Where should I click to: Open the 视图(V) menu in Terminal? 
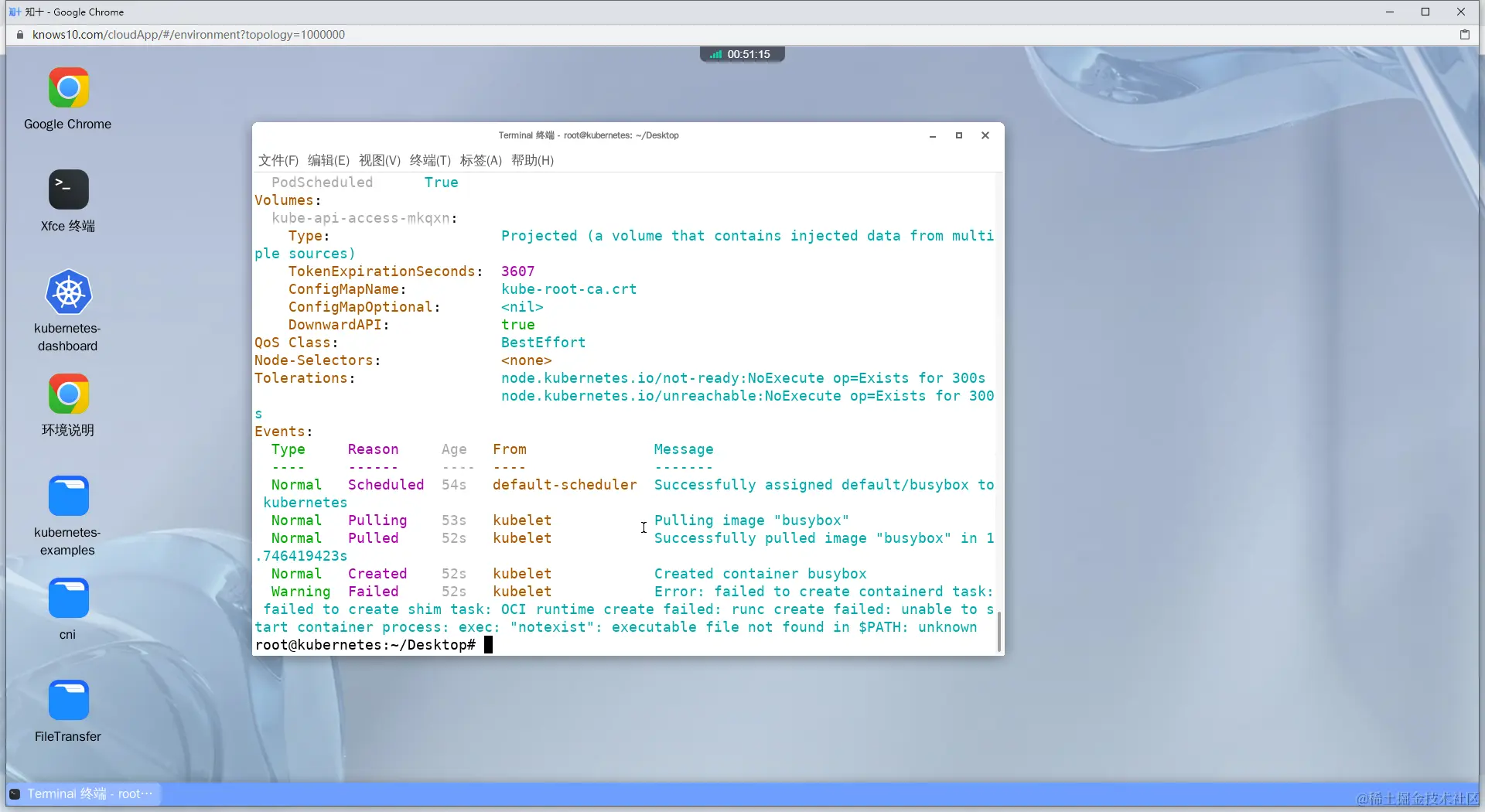tap(380, 160)
